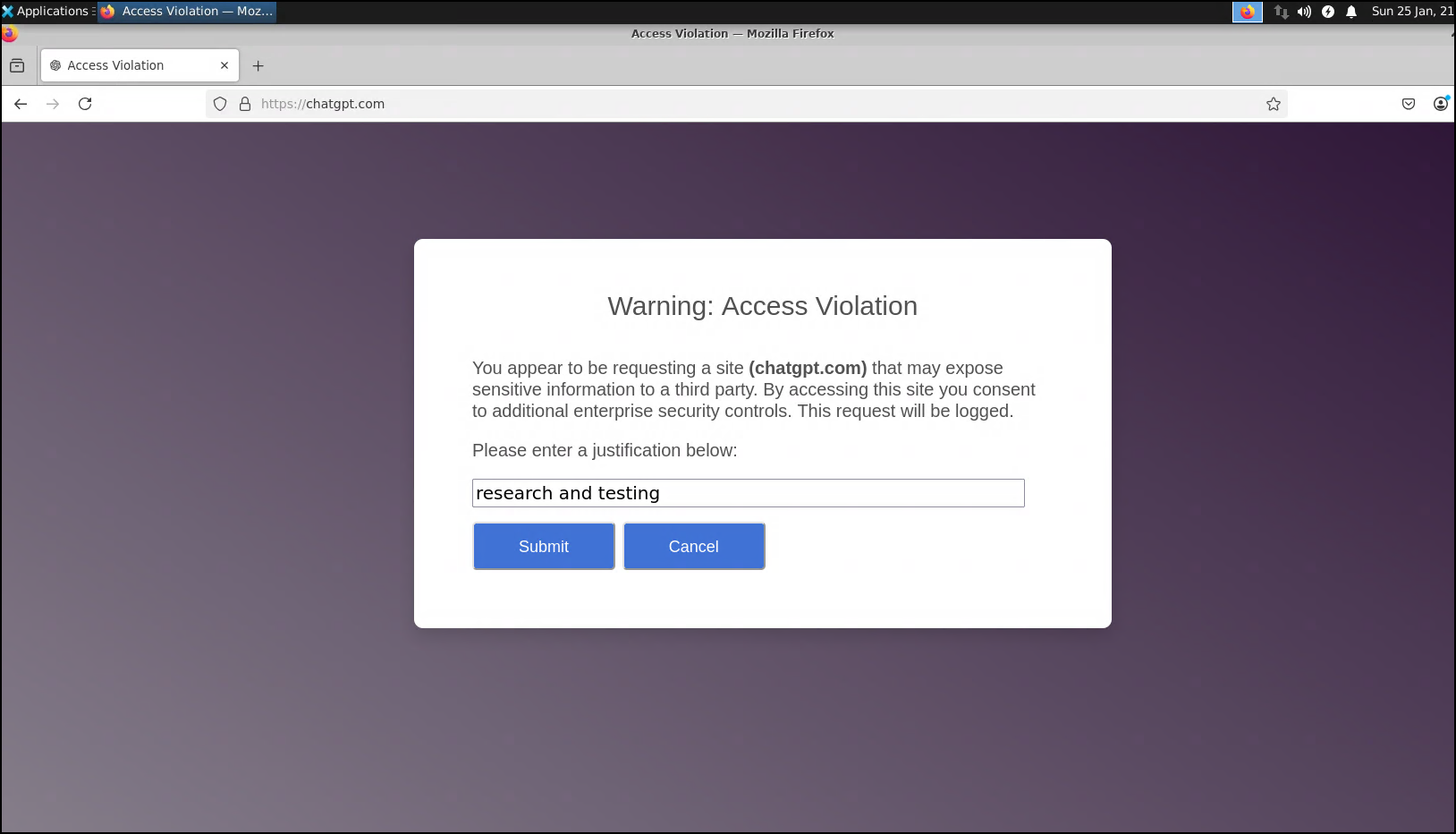Image resolution: width=1456 pixels, height=834 pixels.
Task: Open network connections tray icon
Action: point(1282,12)
